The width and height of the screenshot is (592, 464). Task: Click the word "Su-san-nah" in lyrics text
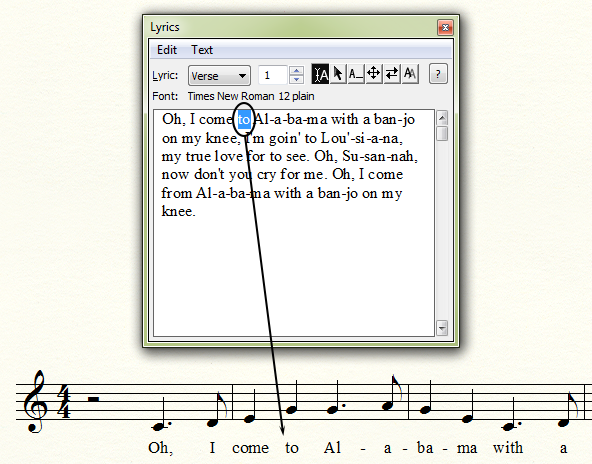pos(380,156)
